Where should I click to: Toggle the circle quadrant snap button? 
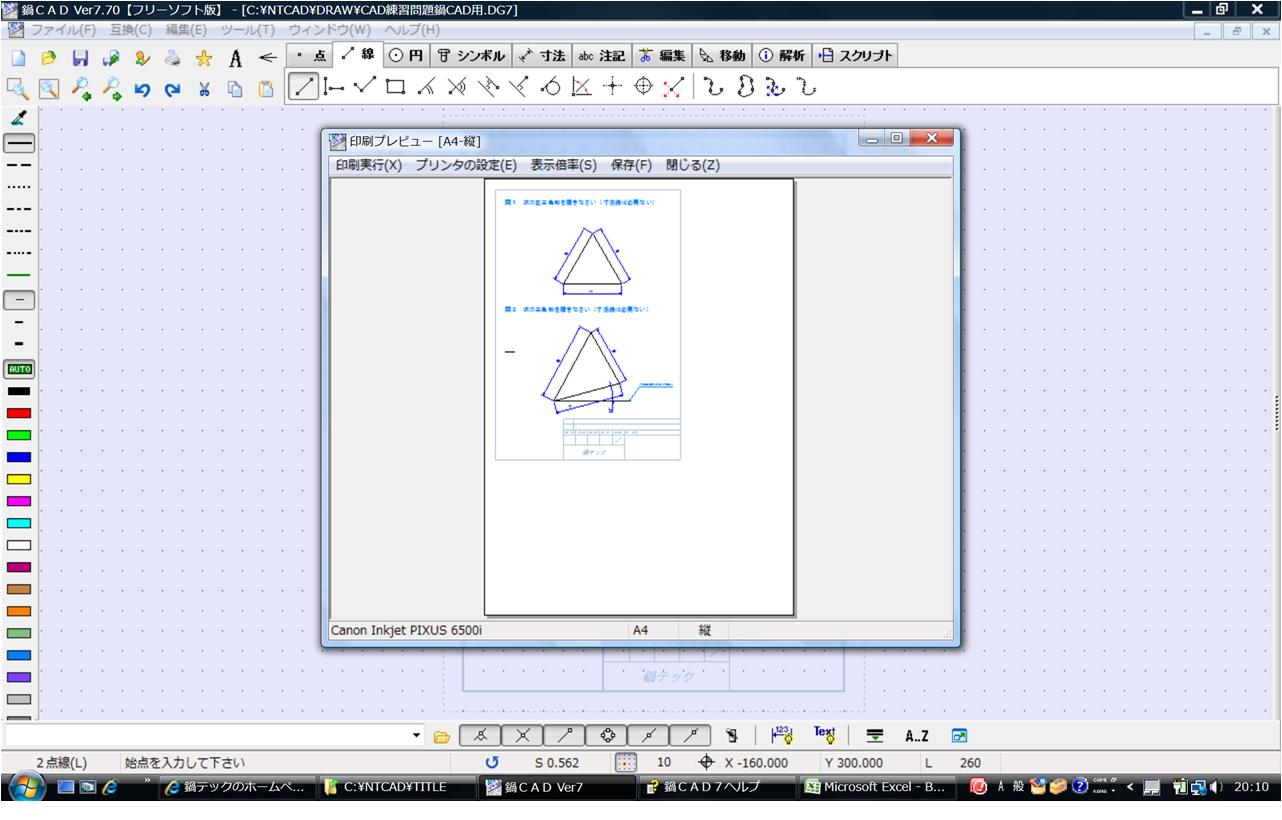pos(606,736)
